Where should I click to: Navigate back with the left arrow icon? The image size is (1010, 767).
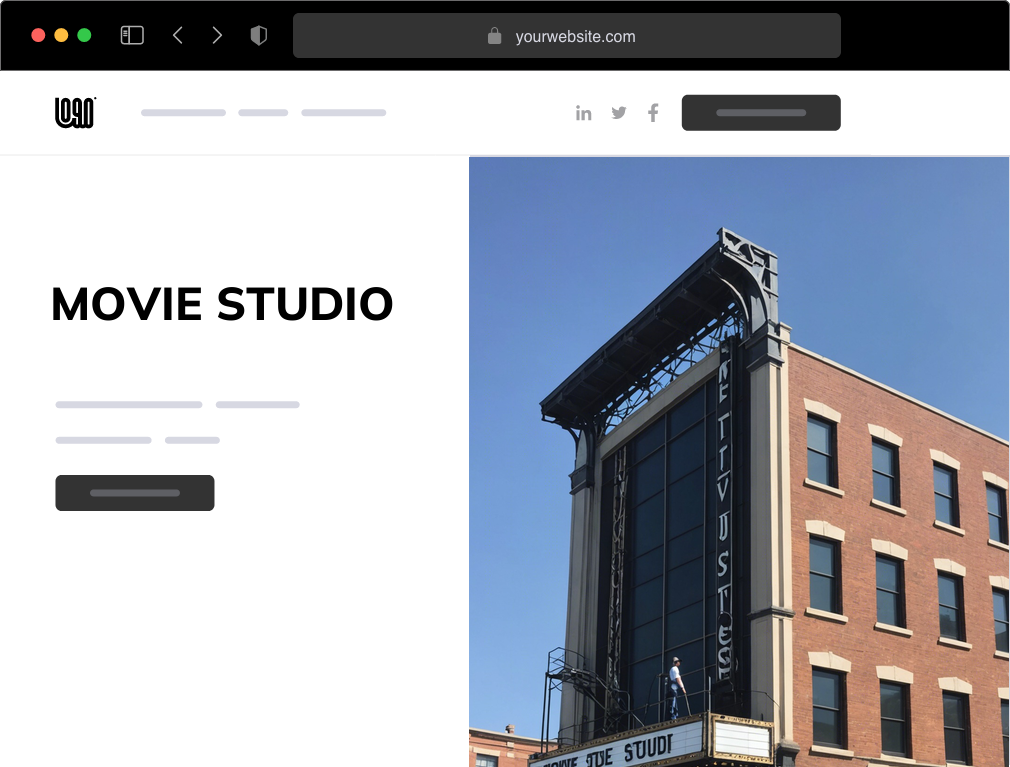coord(178,34)
